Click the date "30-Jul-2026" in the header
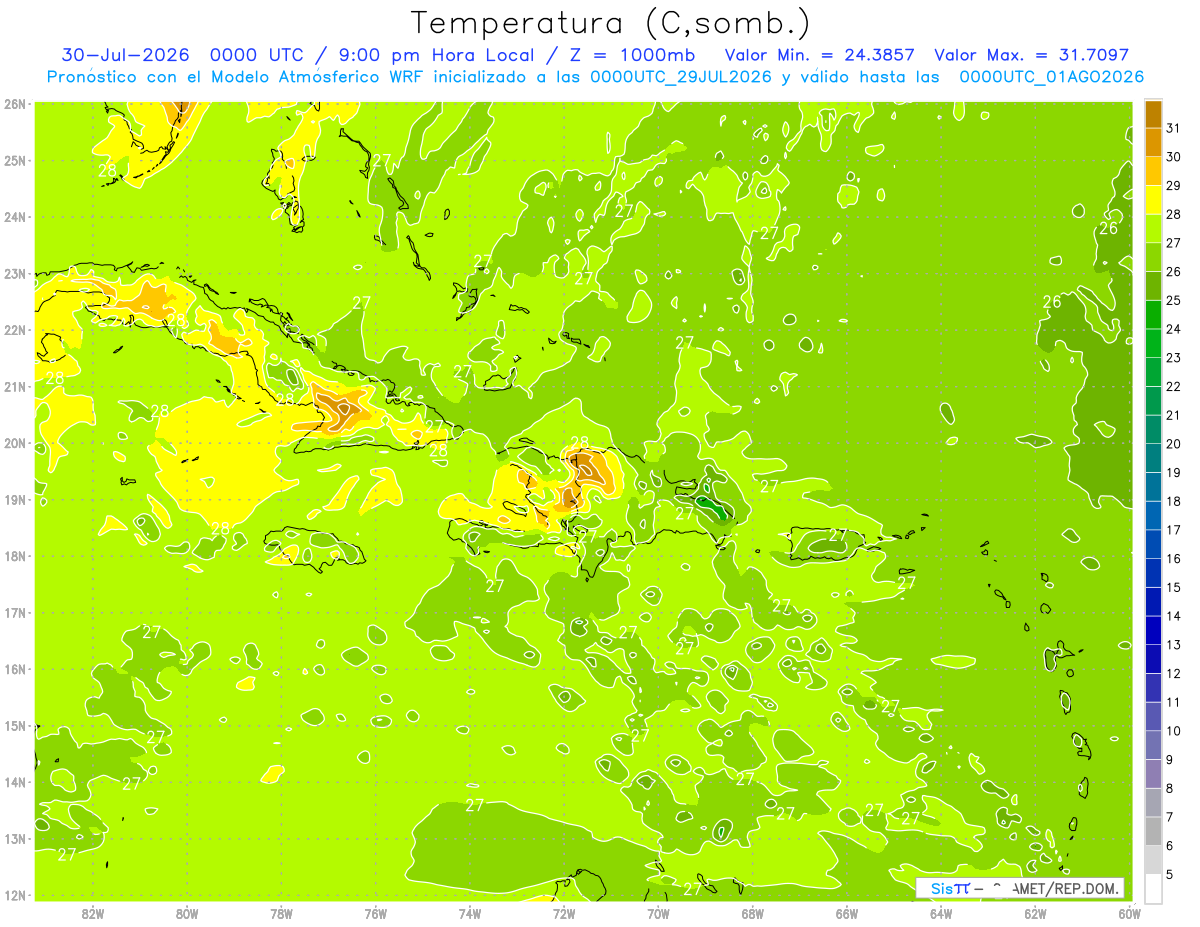 point(126,55)
